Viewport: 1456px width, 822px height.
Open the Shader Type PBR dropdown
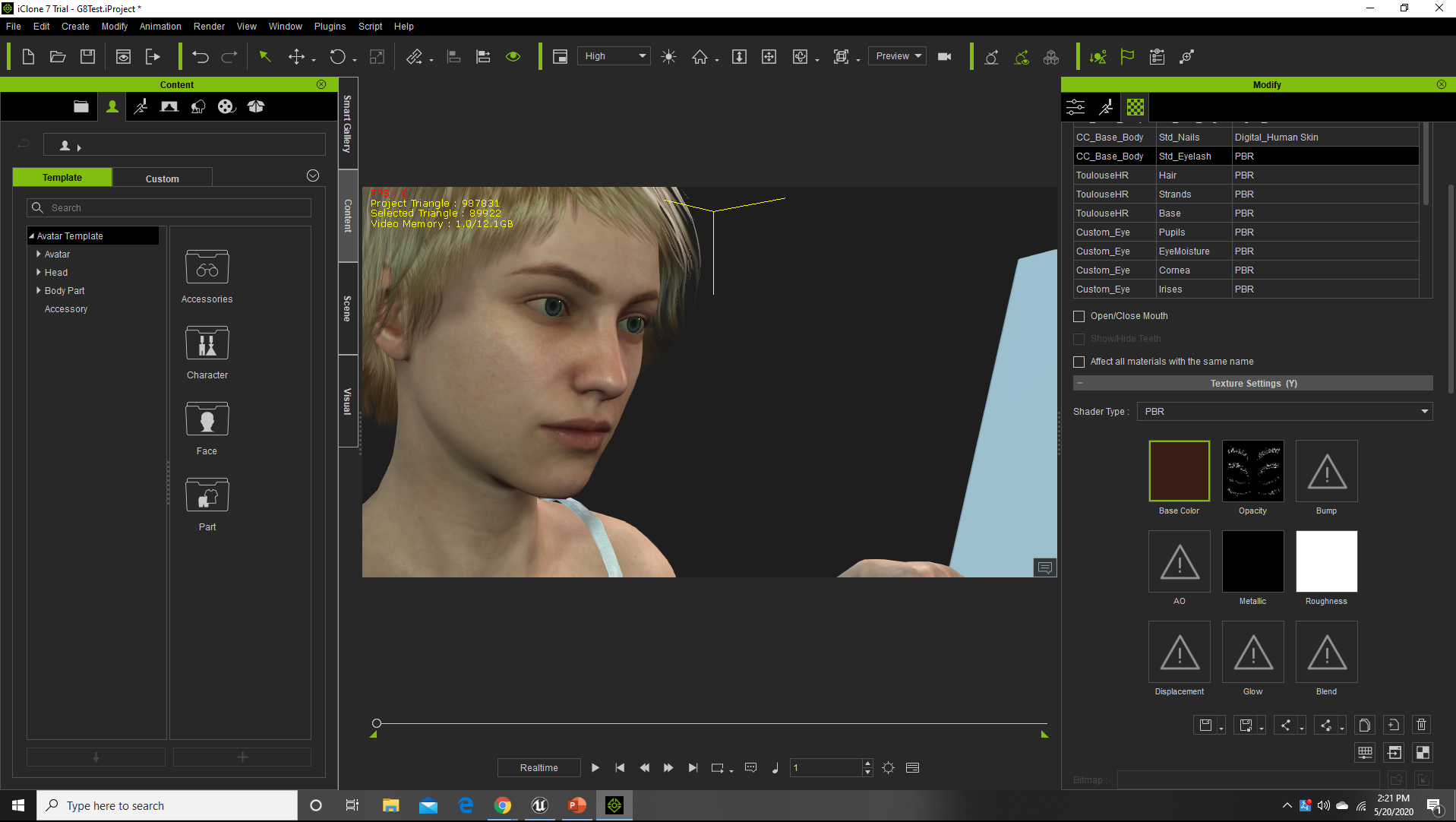click(x=1284, y=412)
